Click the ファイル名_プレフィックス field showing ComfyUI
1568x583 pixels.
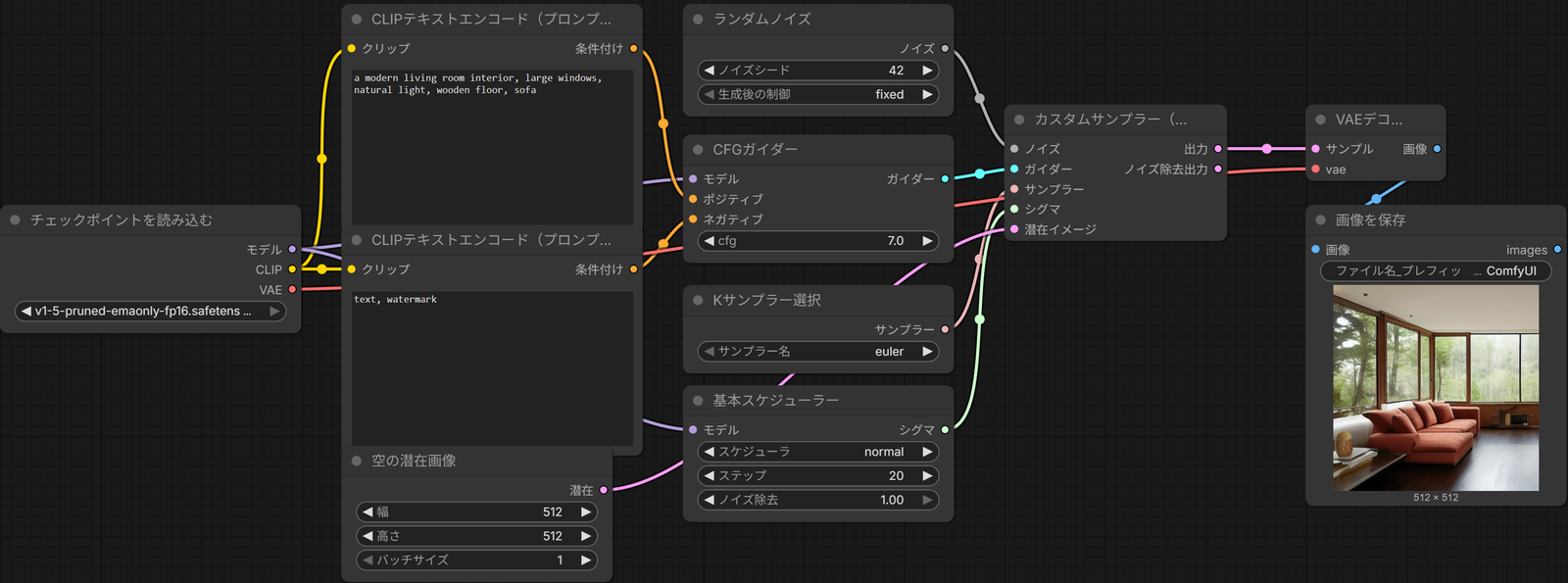[x=1436, y=271]
